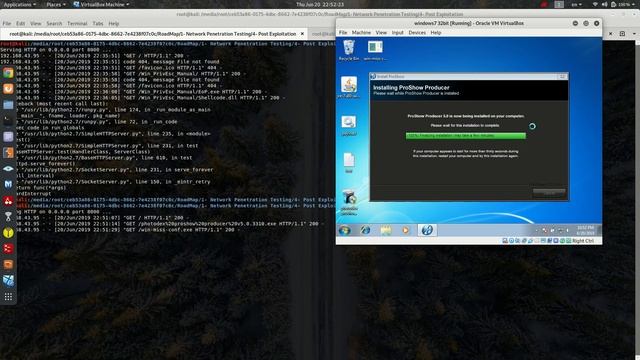Open the terminal Tabs menu
Image resolution: width=640 pixels, height=360 pixels.
point(98,24)
